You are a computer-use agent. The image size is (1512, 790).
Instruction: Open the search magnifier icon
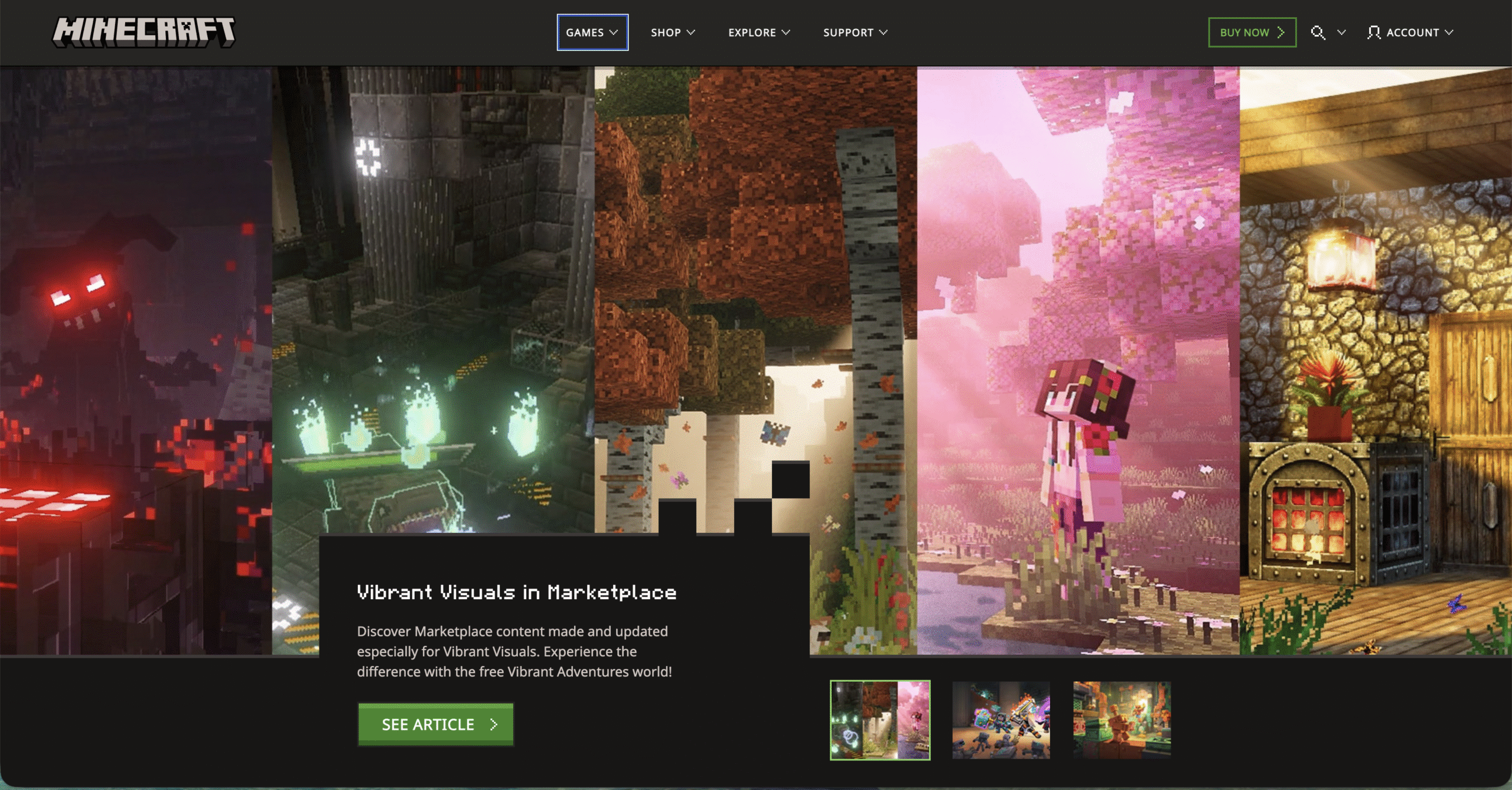coord(1318,33)
